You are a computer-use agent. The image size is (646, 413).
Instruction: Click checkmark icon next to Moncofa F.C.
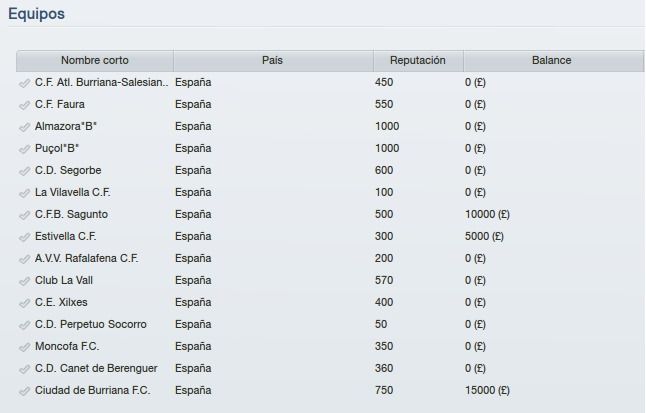click(24, 347)
